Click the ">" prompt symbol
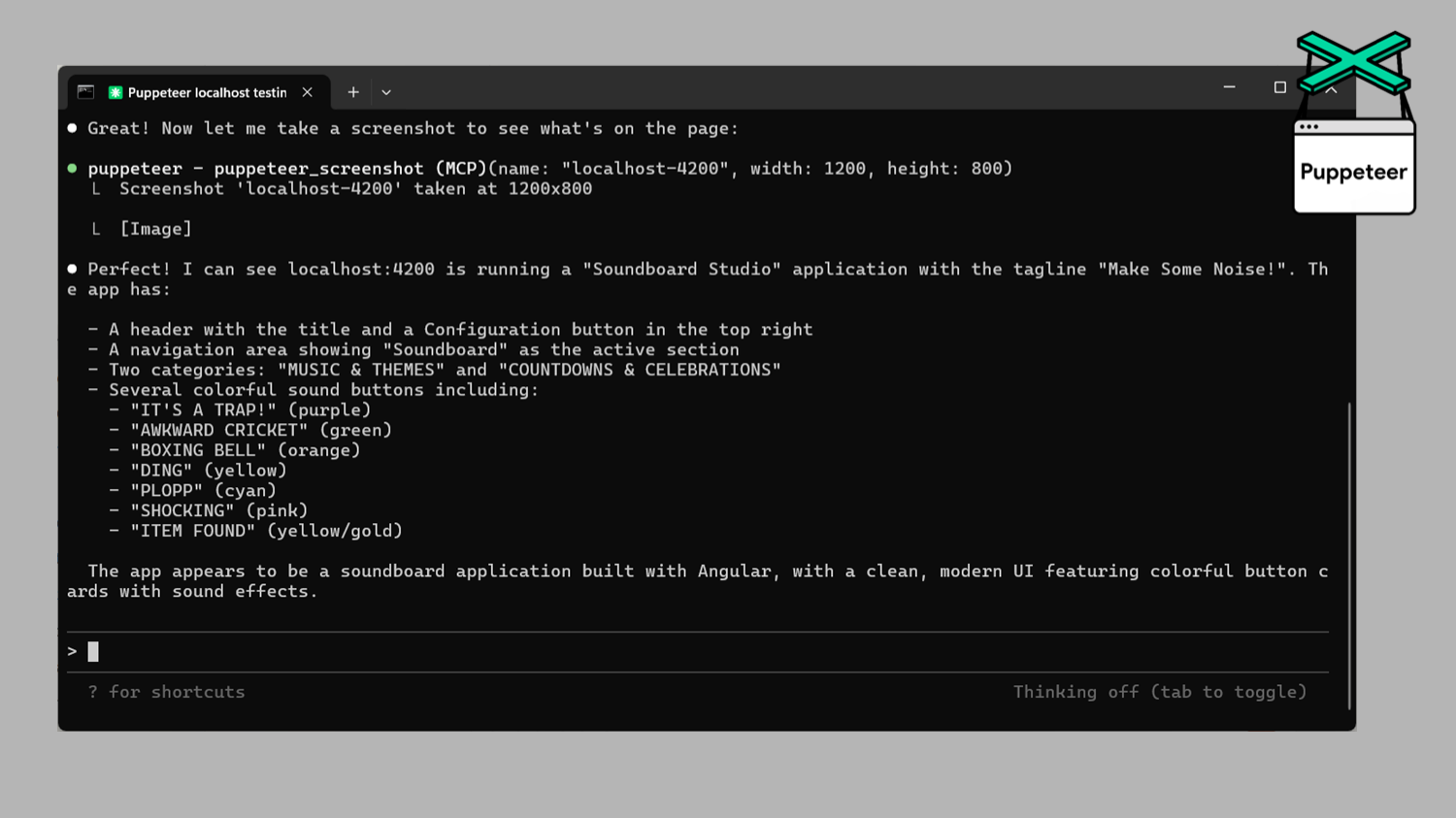 pyautogui.click(x=72, y=651)
